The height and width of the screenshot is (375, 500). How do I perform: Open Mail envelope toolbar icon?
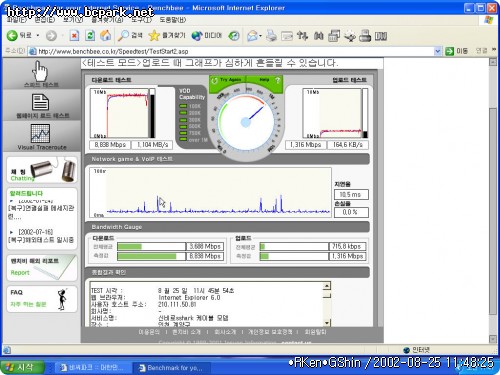pyautogui.click(x=252, y=35)
